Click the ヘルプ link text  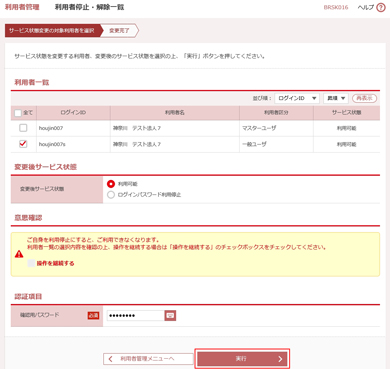(366, 7)
